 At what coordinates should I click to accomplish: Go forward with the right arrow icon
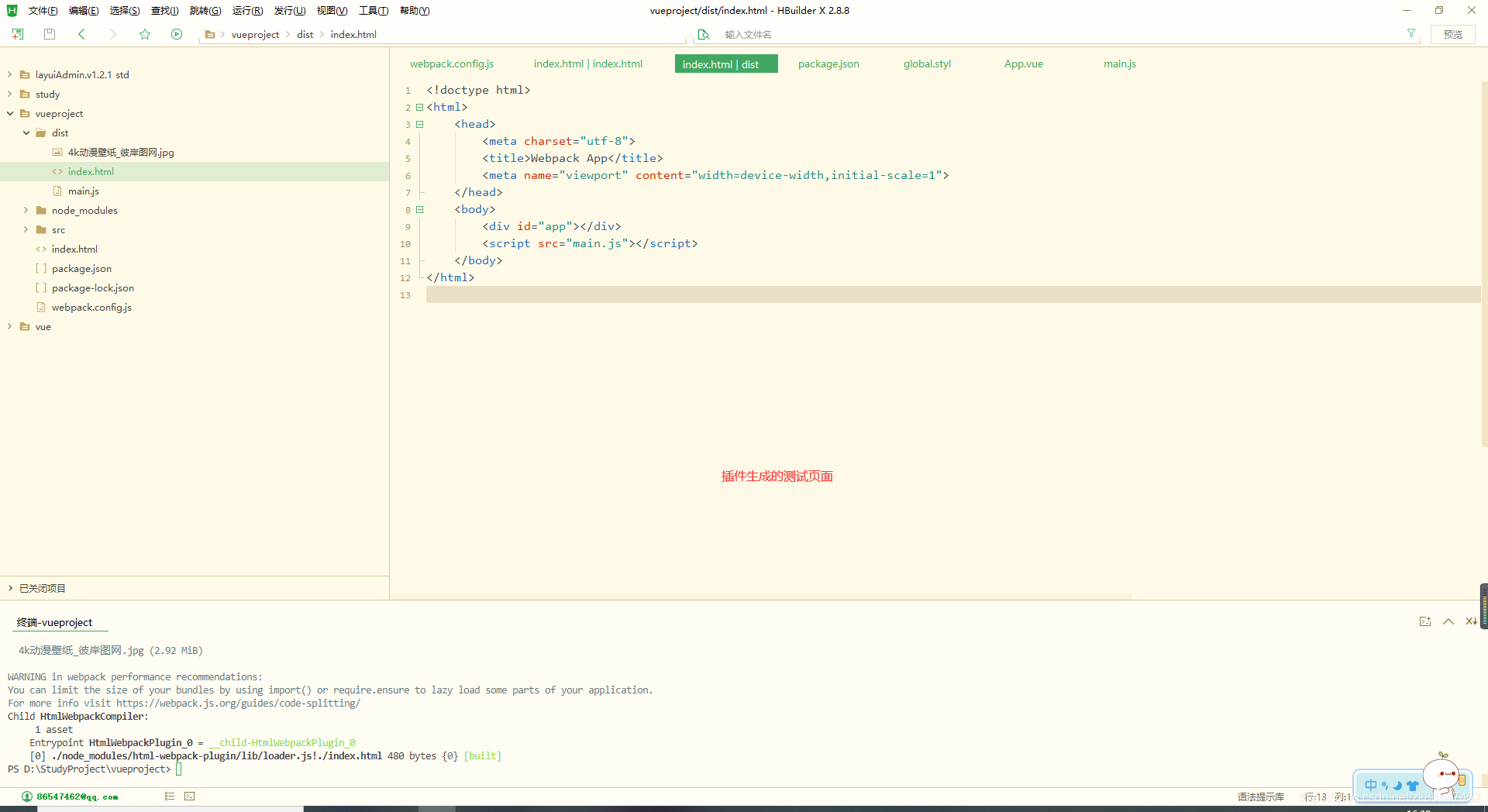click(x=112, y=34)
